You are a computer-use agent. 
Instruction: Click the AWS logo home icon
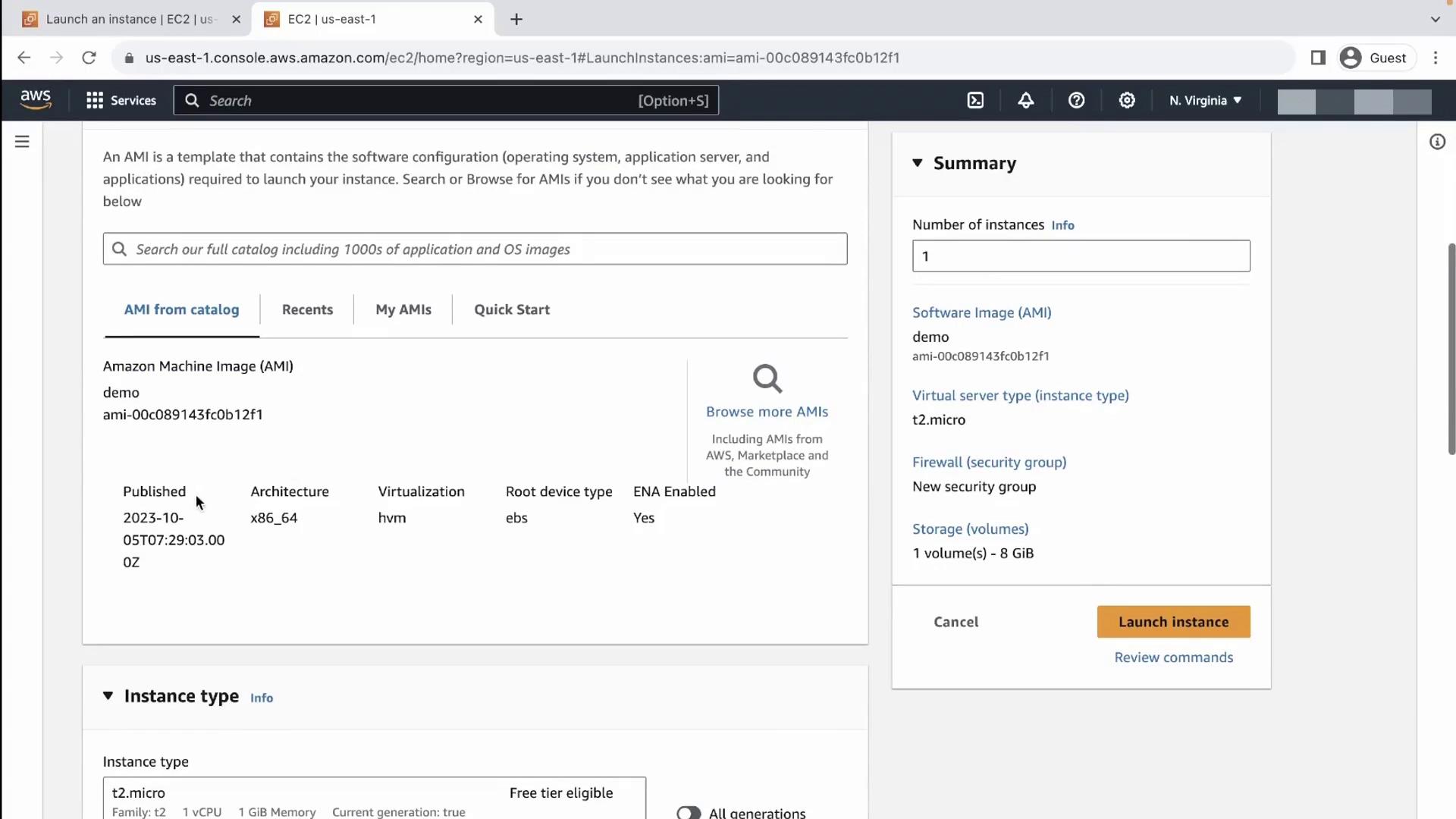(x=36, y=100)
